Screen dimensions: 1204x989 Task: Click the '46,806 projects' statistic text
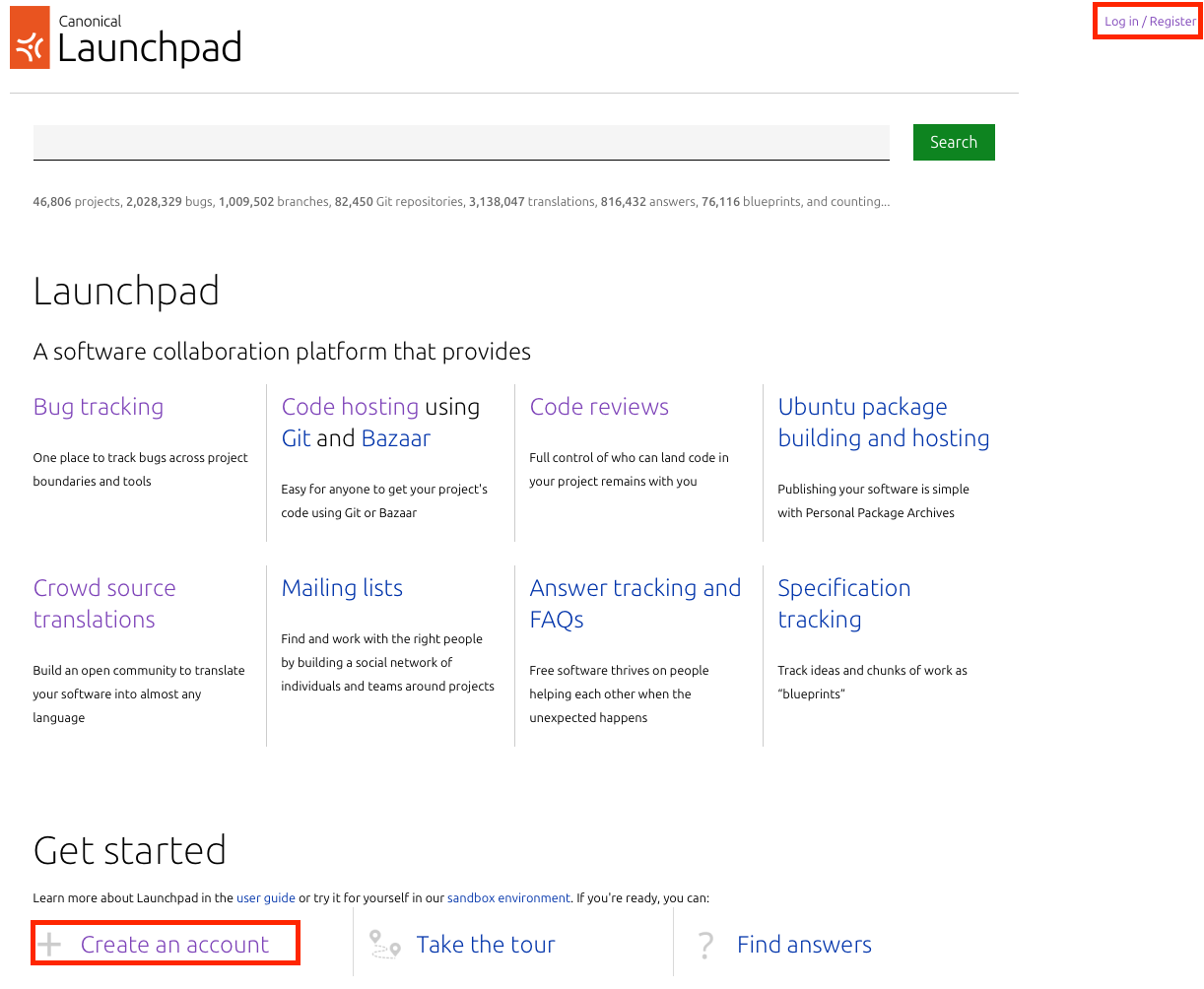coord(77,202)
